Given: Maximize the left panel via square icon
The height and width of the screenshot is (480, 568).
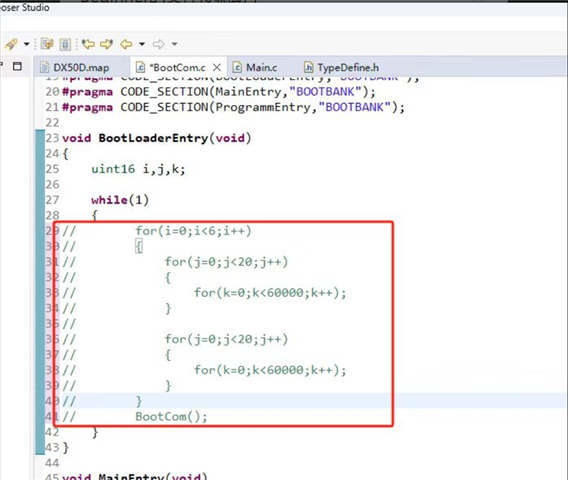Looking at the screenshot, I should pos(17,66).
